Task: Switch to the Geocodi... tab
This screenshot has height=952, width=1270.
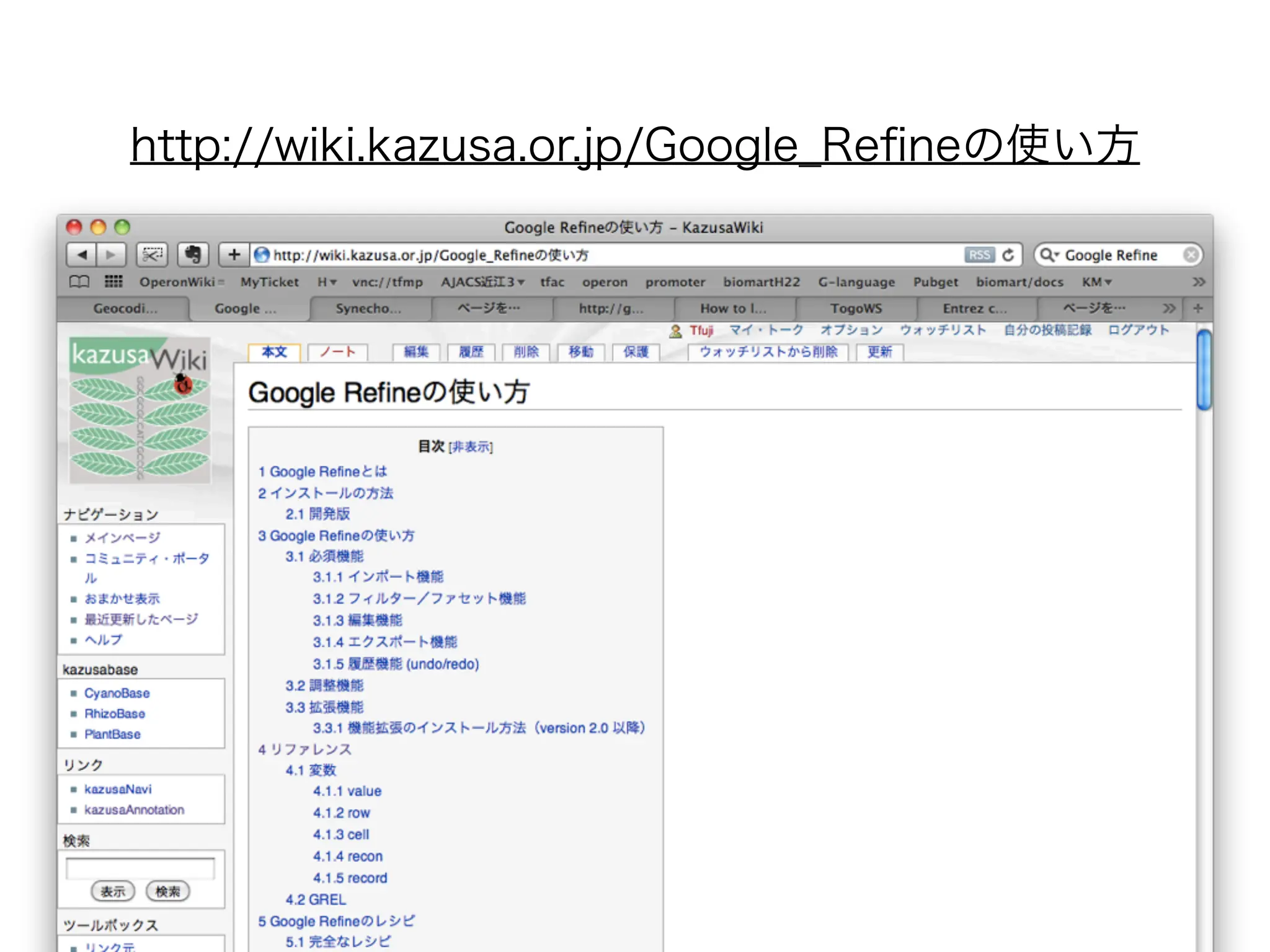Action: point(125,308)
